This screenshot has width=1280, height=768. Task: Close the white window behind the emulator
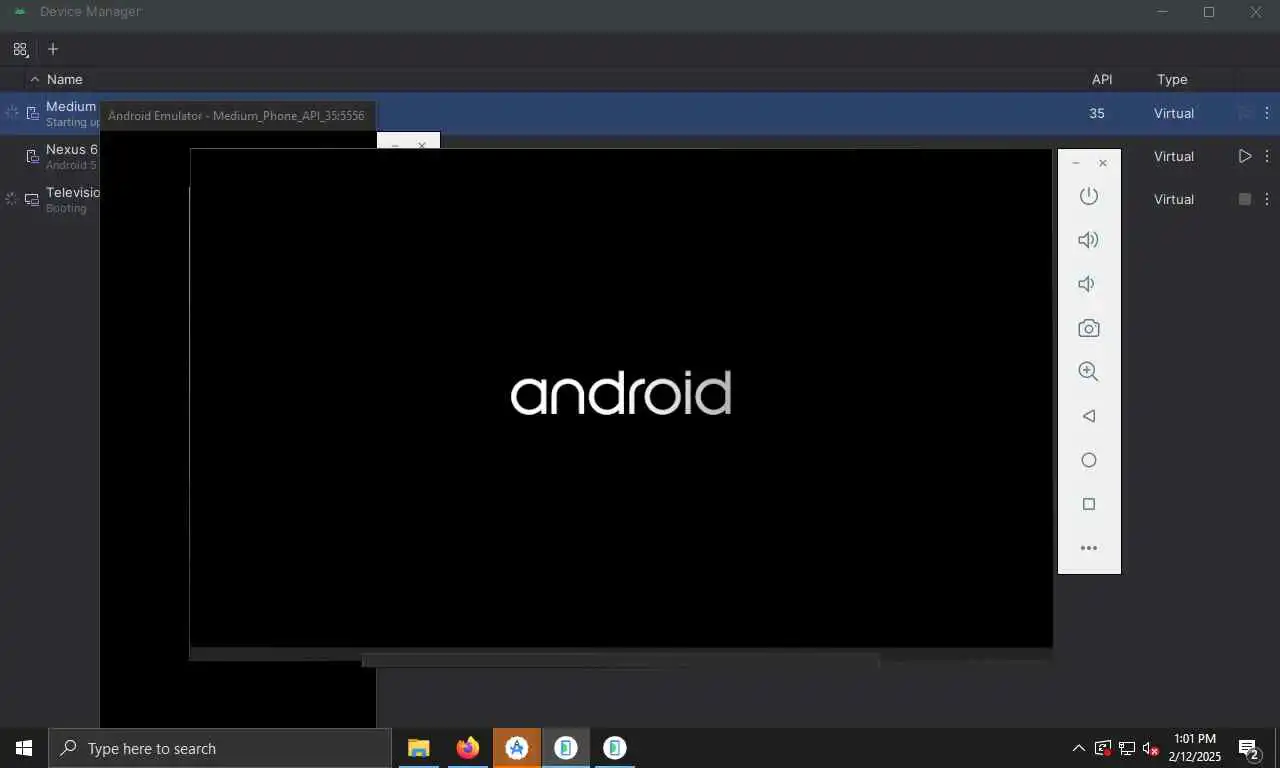422,145
